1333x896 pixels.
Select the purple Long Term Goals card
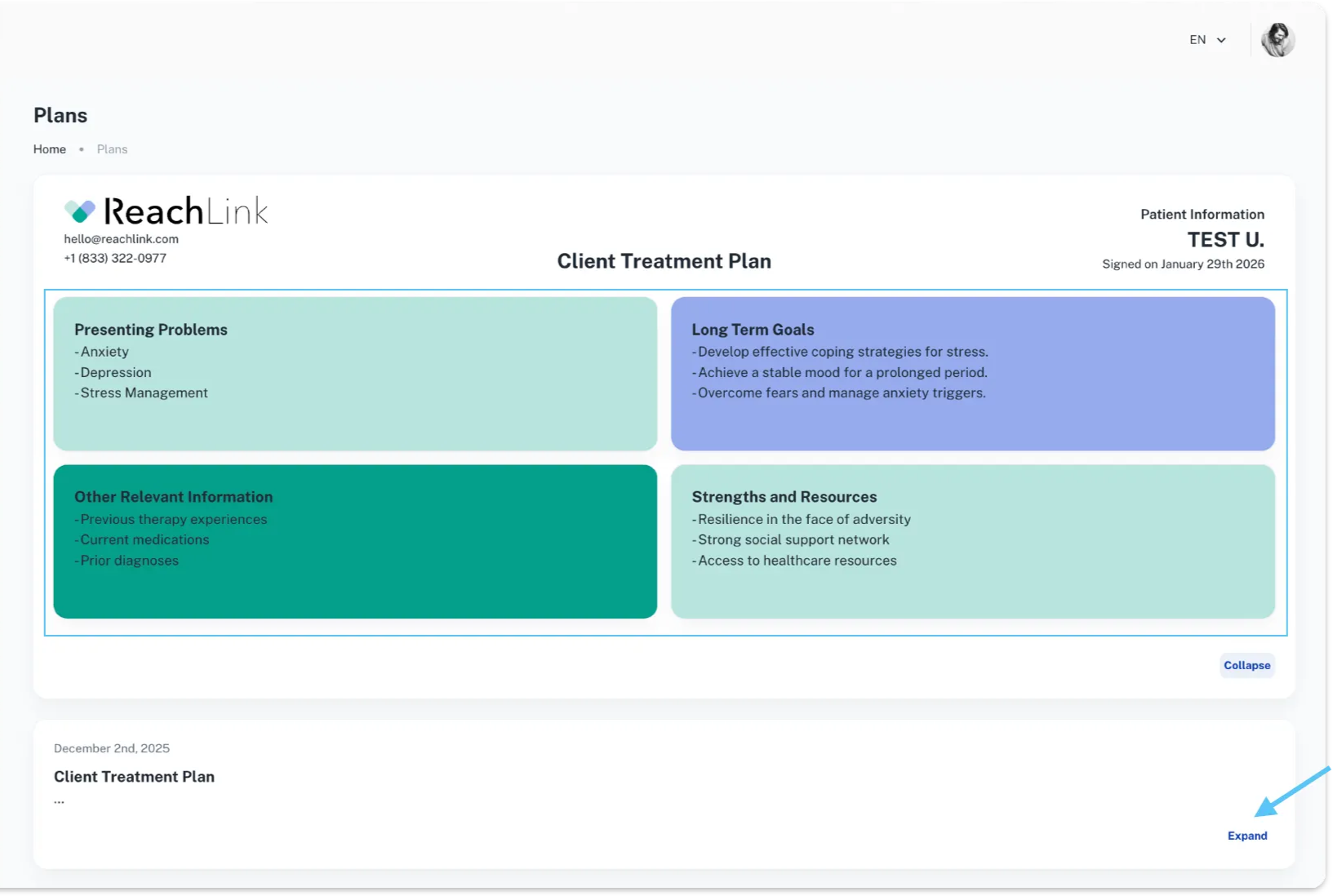972,373
